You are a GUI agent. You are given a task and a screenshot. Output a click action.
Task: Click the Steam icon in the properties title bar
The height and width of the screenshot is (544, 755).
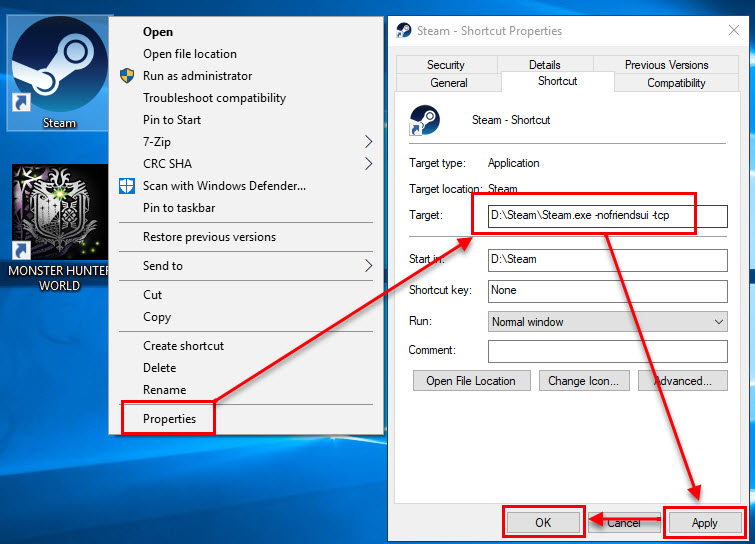(404, 31)
